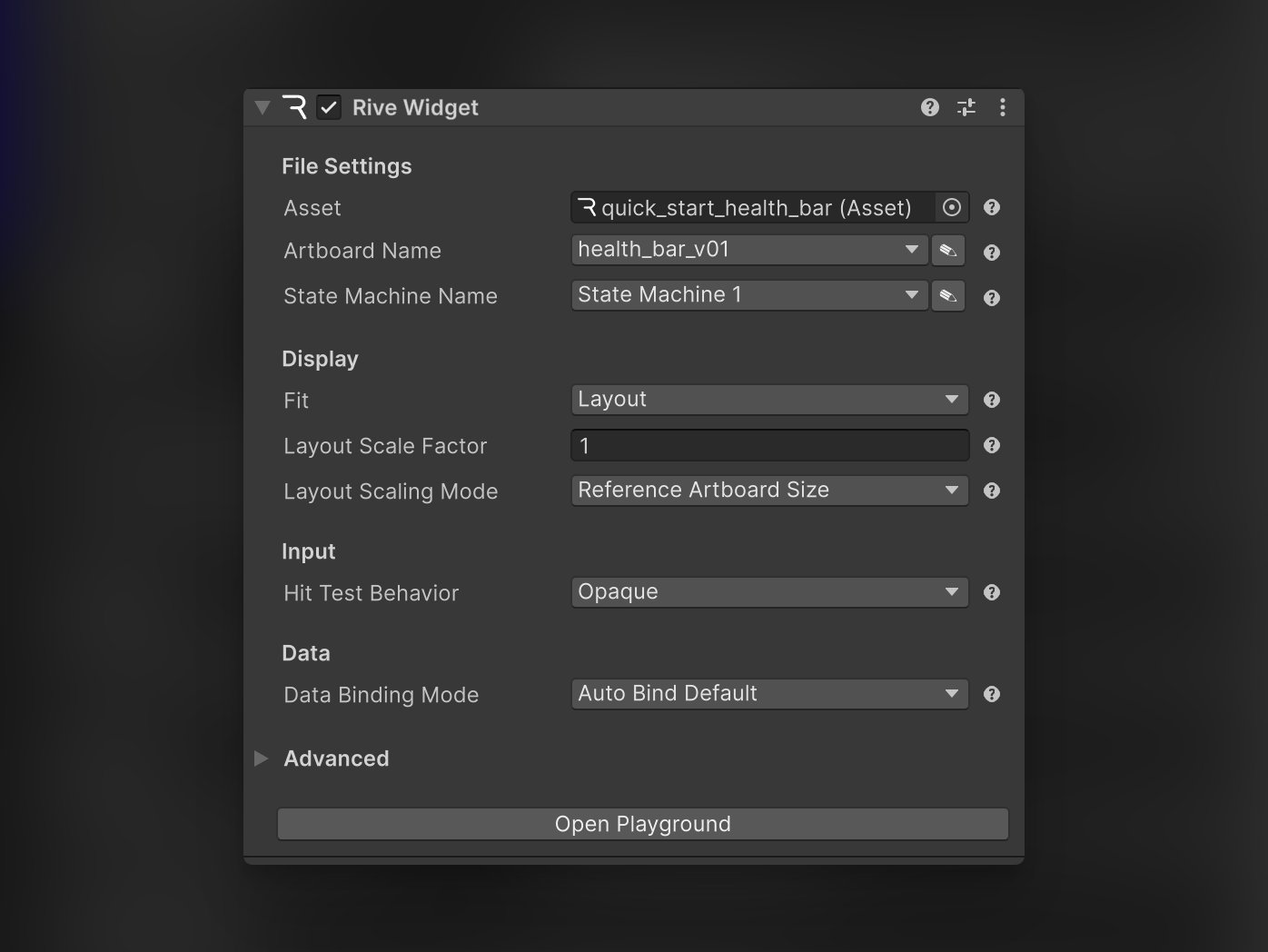Show help for Artboard Name

992,253
